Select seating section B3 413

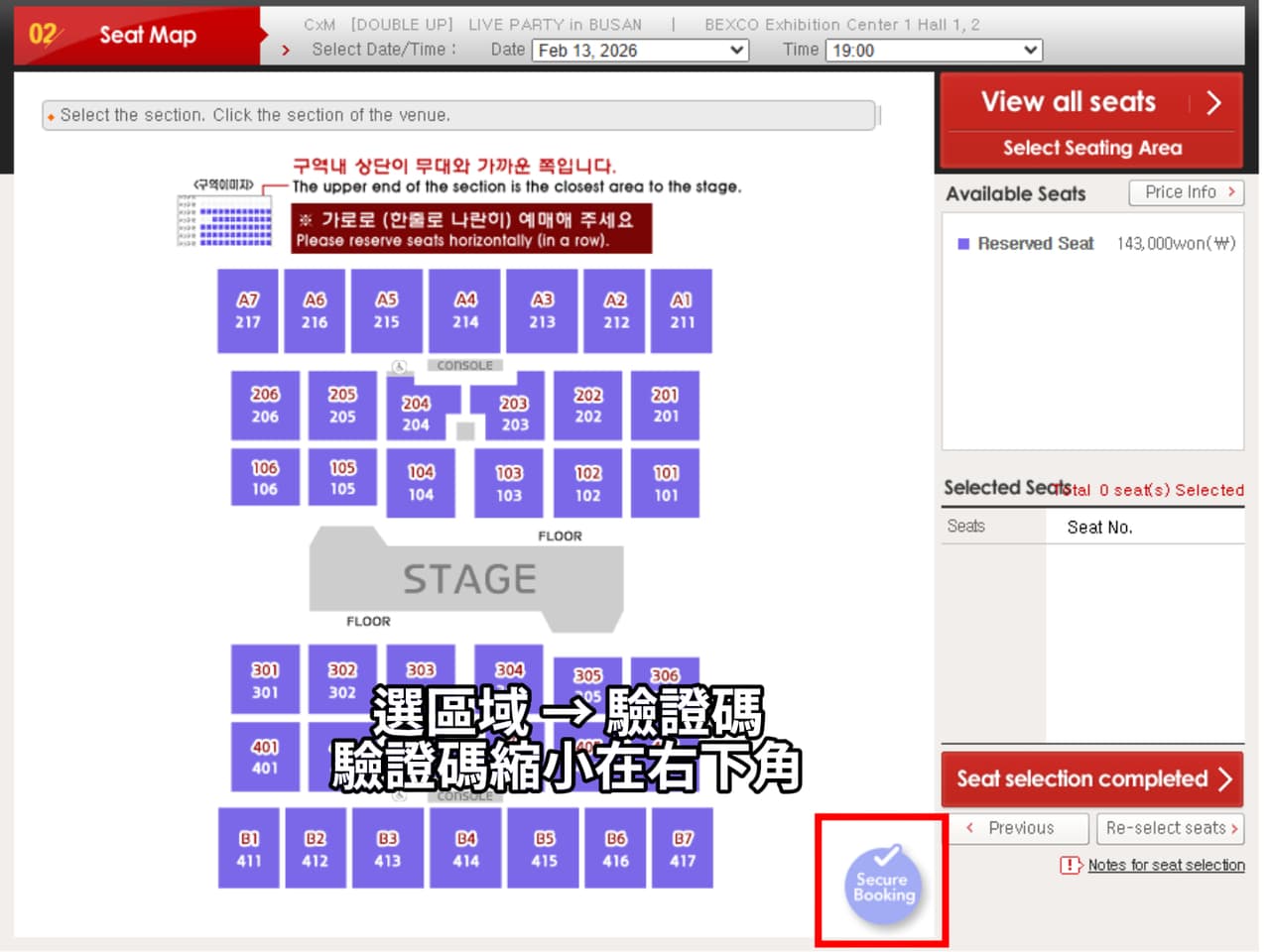(x=387, y=848)
